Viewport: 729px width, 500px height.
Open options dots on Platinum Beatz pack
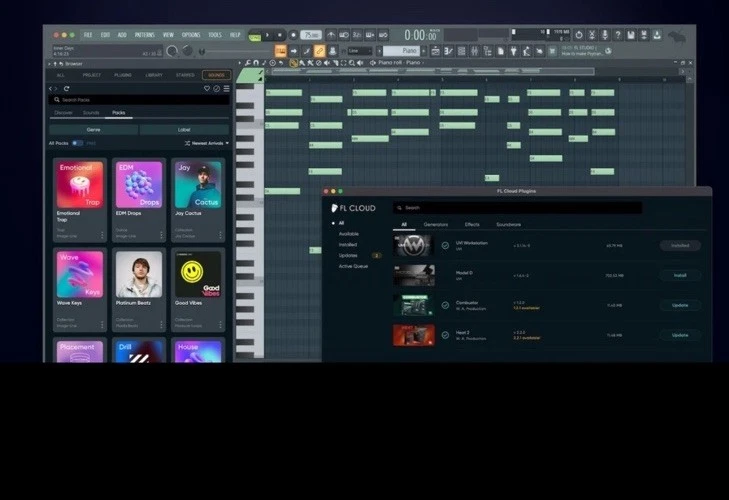[x=161, y=325]
